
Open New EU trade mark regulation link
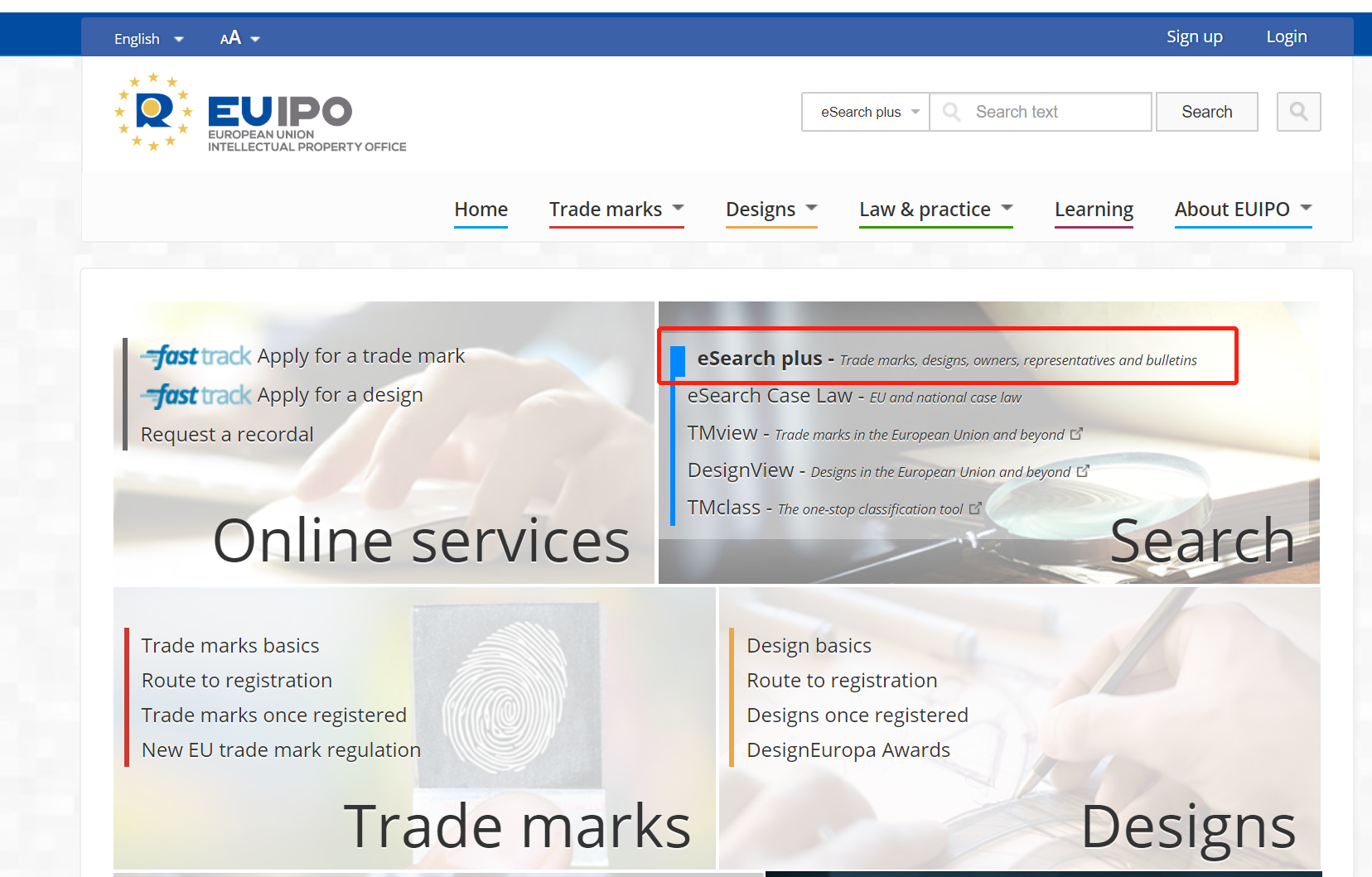pos(282,750)
